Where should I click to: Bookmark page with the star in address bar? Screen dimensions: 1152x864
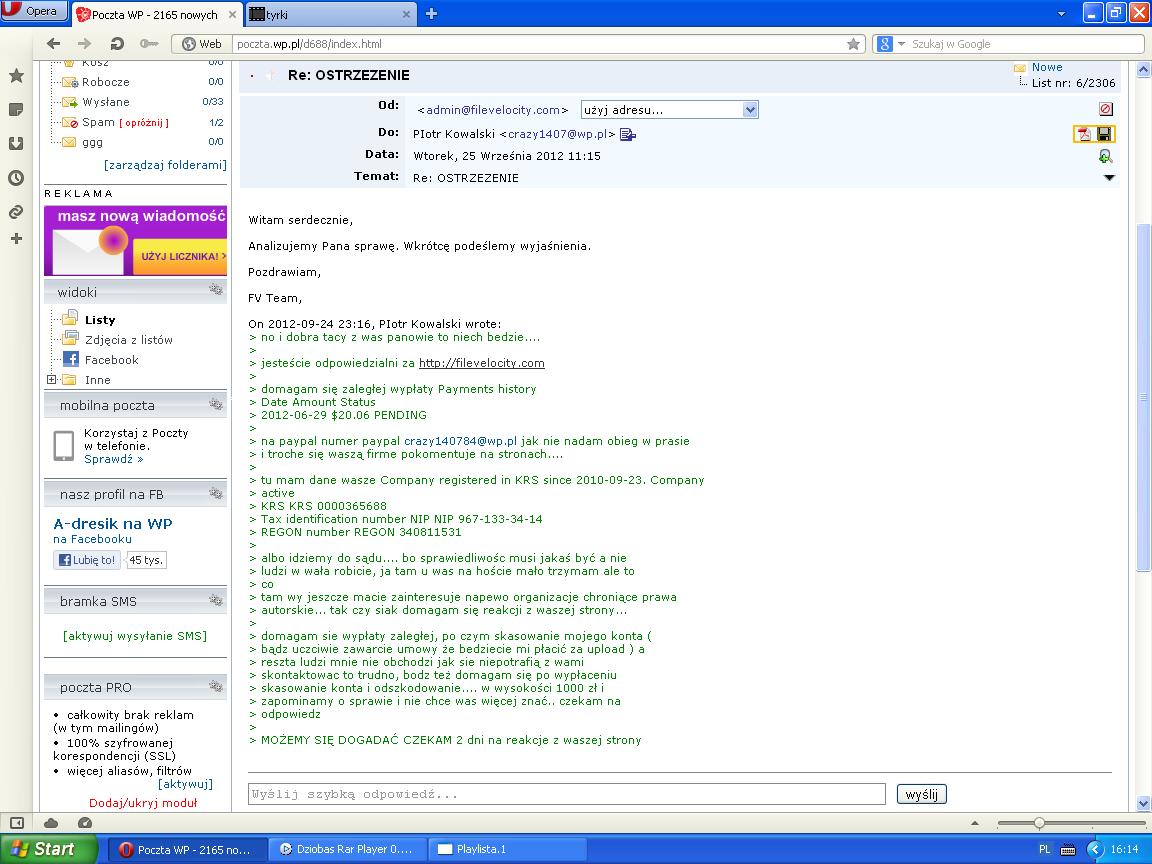click(x=853, y=44)
